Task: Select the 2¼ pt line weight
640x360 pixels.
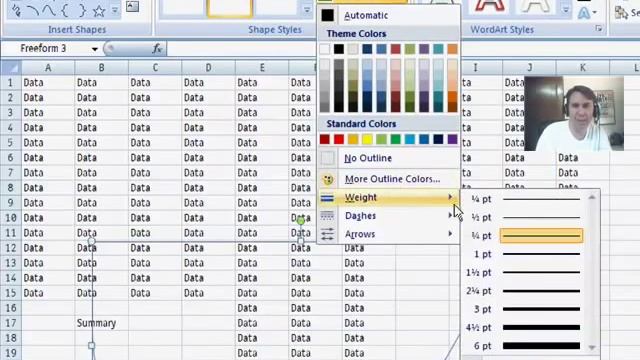Action: [525, 291]
